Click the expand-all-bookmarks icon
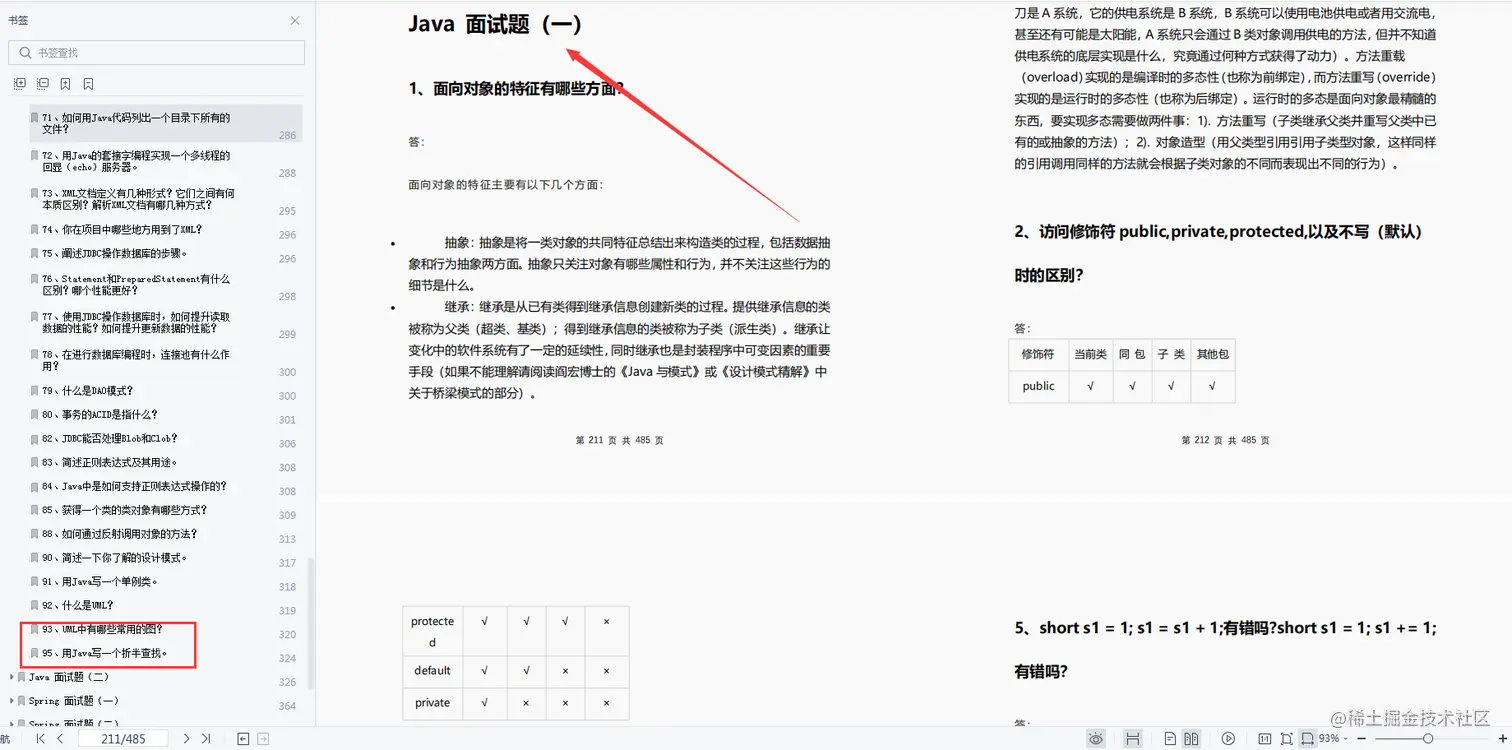 click(x=19, y=83)
